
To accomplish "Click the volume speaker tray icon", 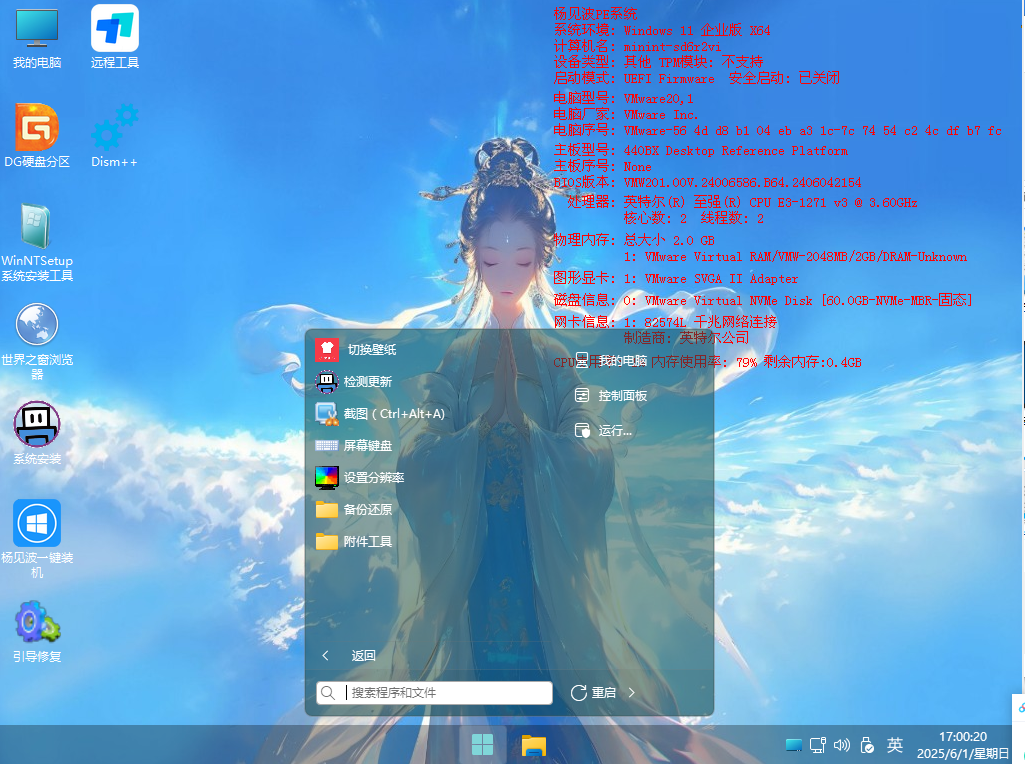I will 842,745.
